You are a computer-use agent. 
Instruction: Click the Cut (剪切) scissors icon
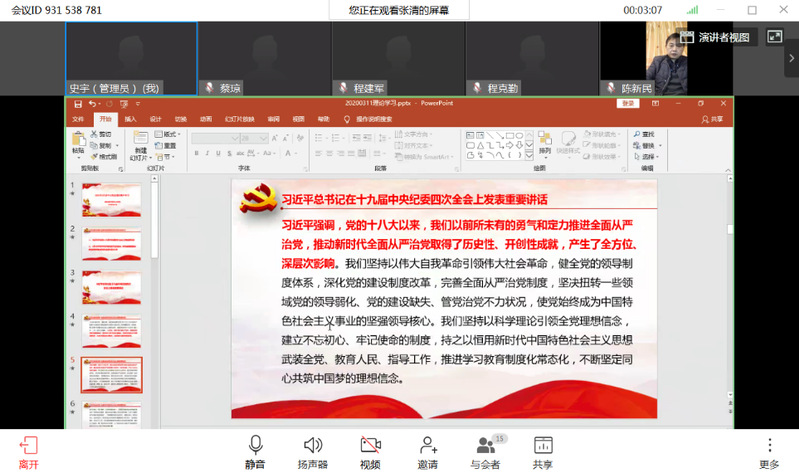pos(94,134)
